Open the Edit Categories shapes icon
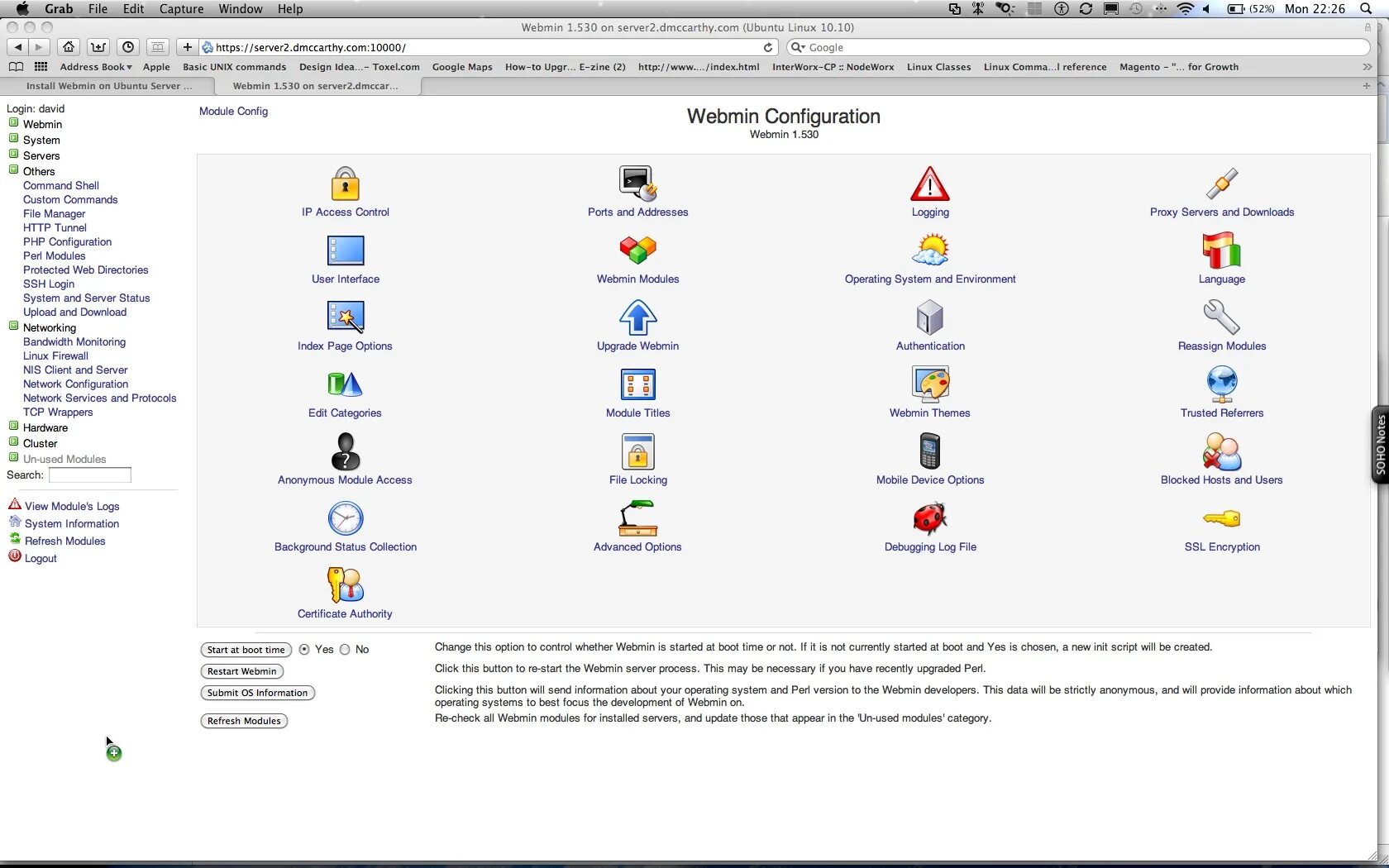 (x=345, y=384)
